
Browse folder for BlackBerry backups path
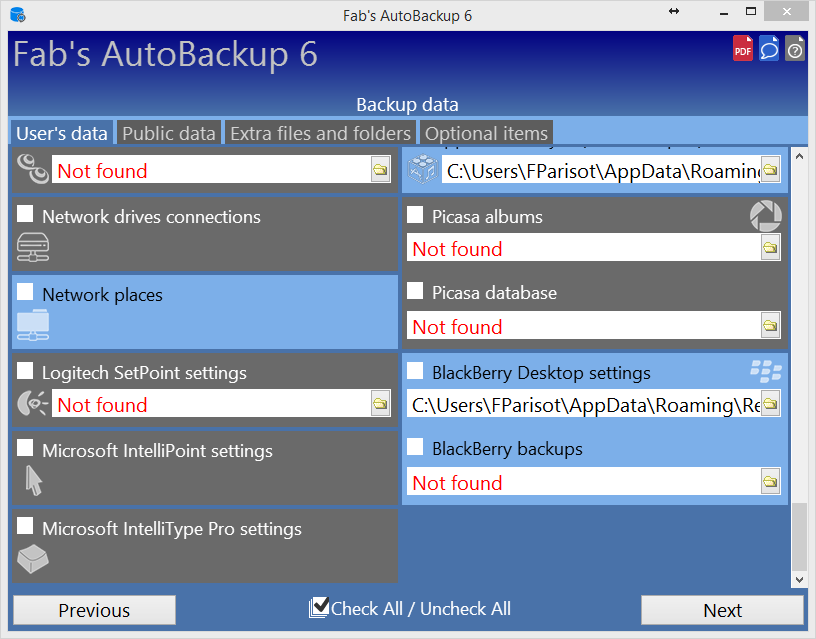pyautogui.click(x=770, y=482)
